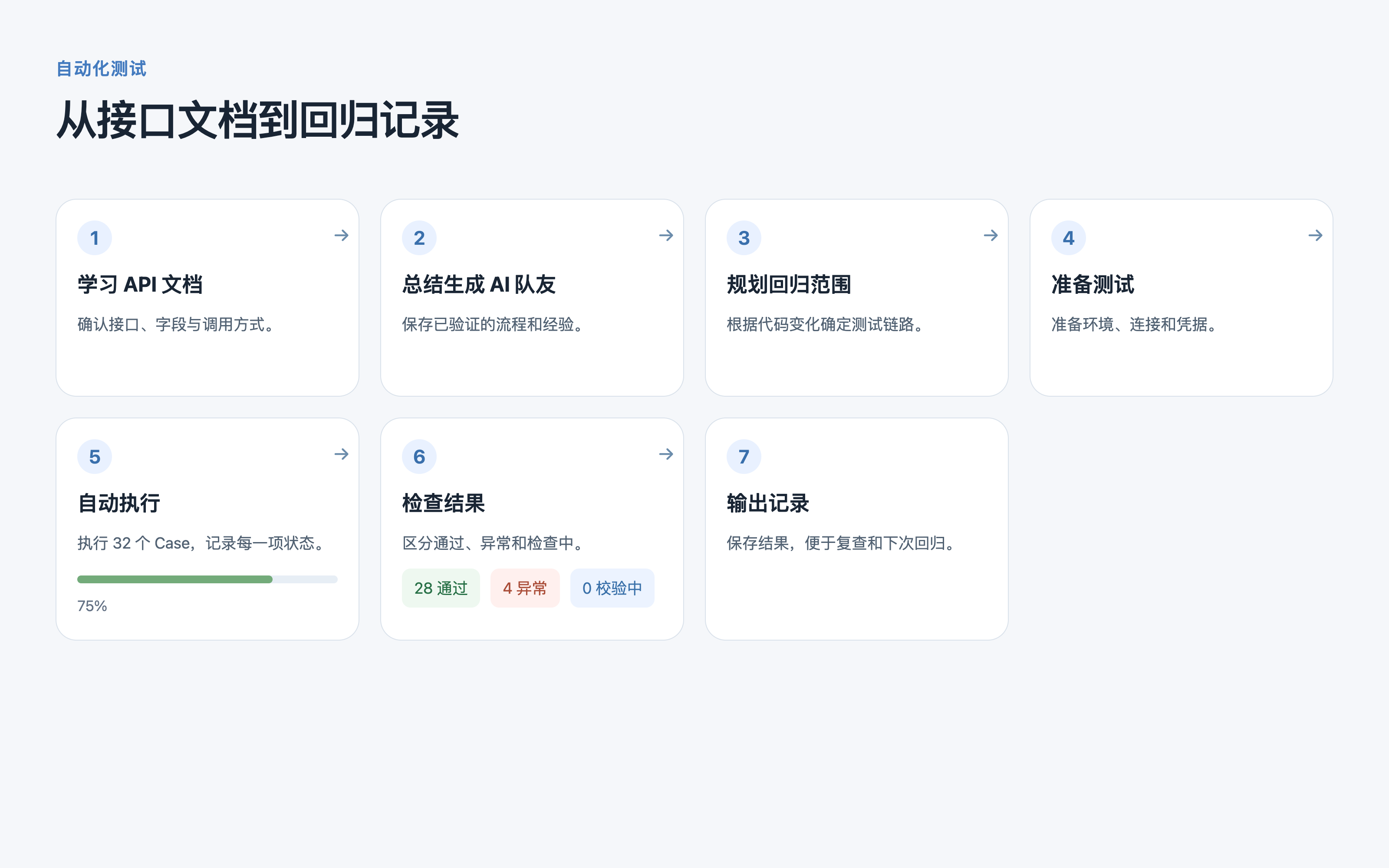Image resolution: width=1389 pixels, height=868 pixels.
Task: Open the 学习 API 文档 card title
Action: (140, 284)
